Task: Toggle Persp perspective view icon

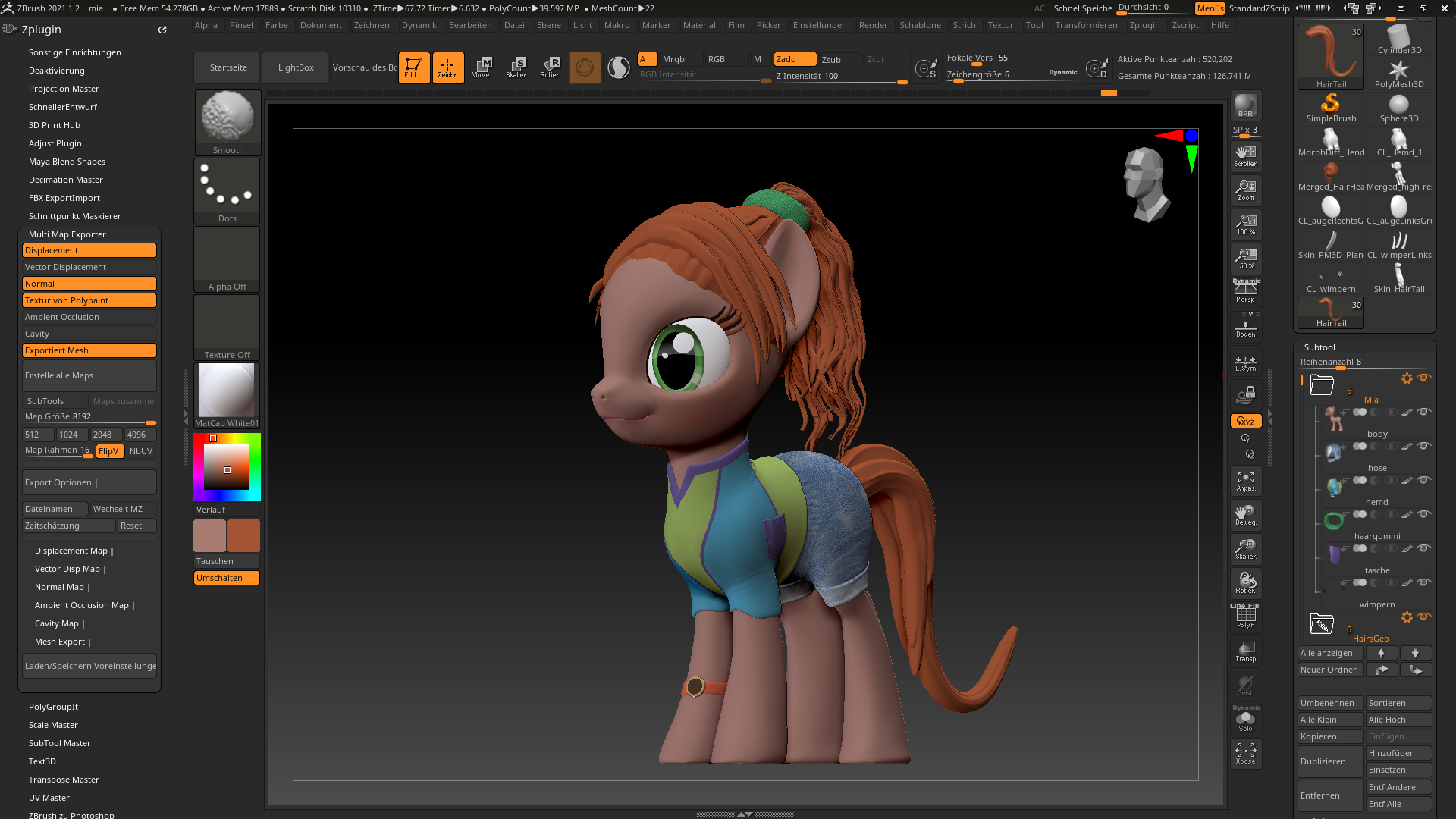Action: click(x=1245, y=291)
